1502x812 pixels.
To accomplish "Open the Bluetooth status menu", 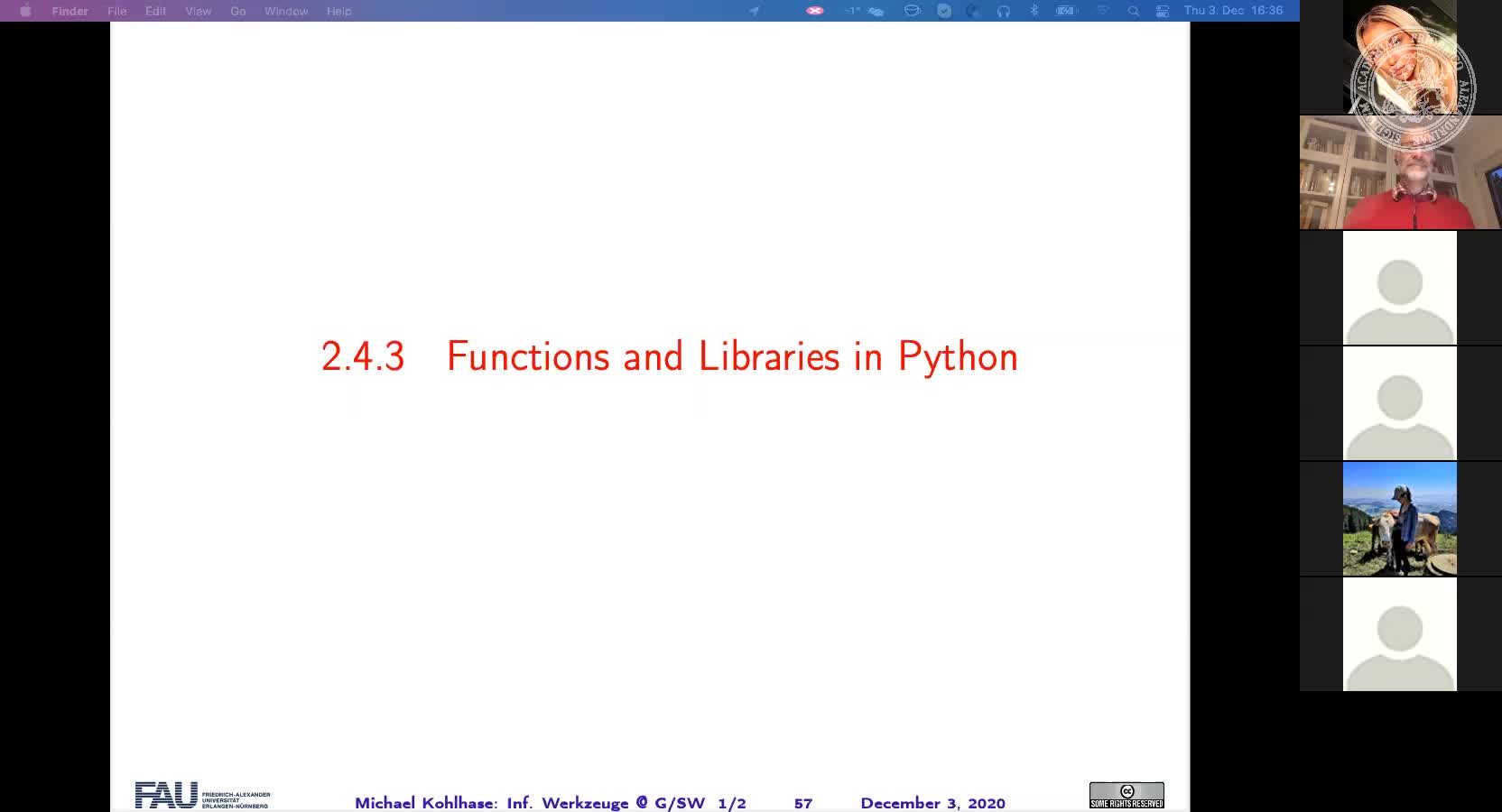I will (x=1034, y=11).
